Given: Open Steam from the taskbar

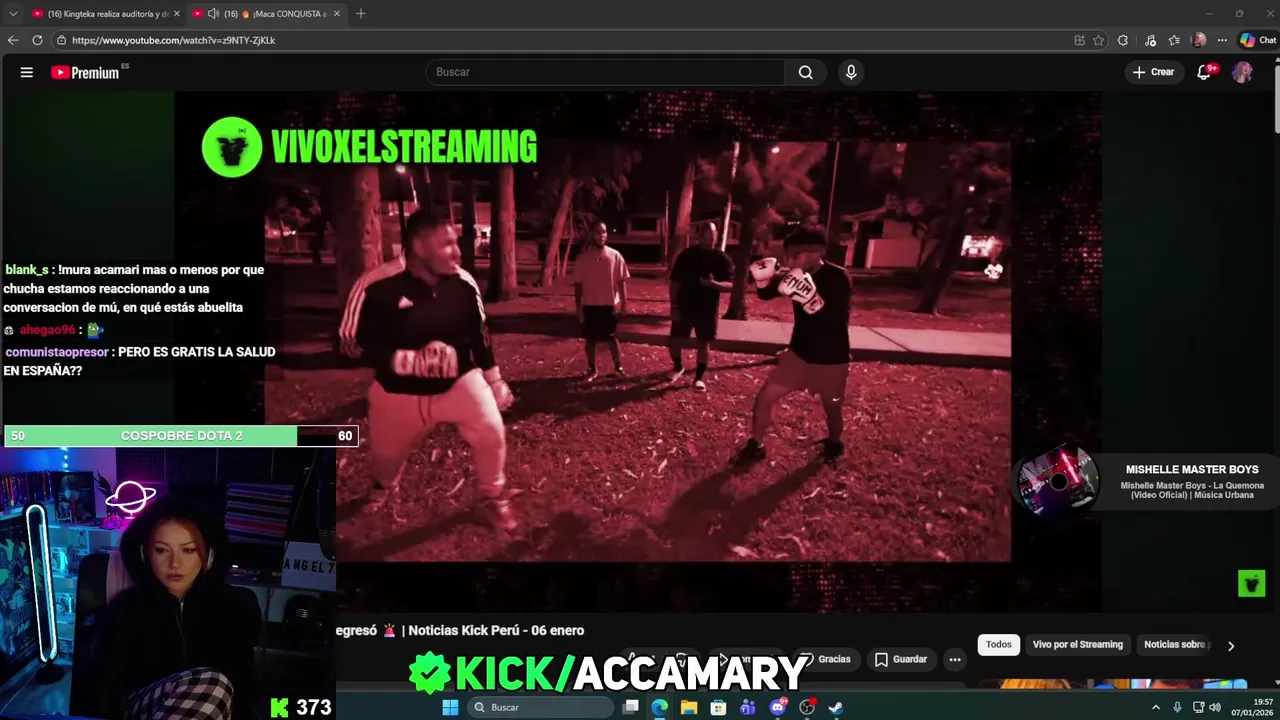Looking at the screenshot, I should [x=836, y=707].
